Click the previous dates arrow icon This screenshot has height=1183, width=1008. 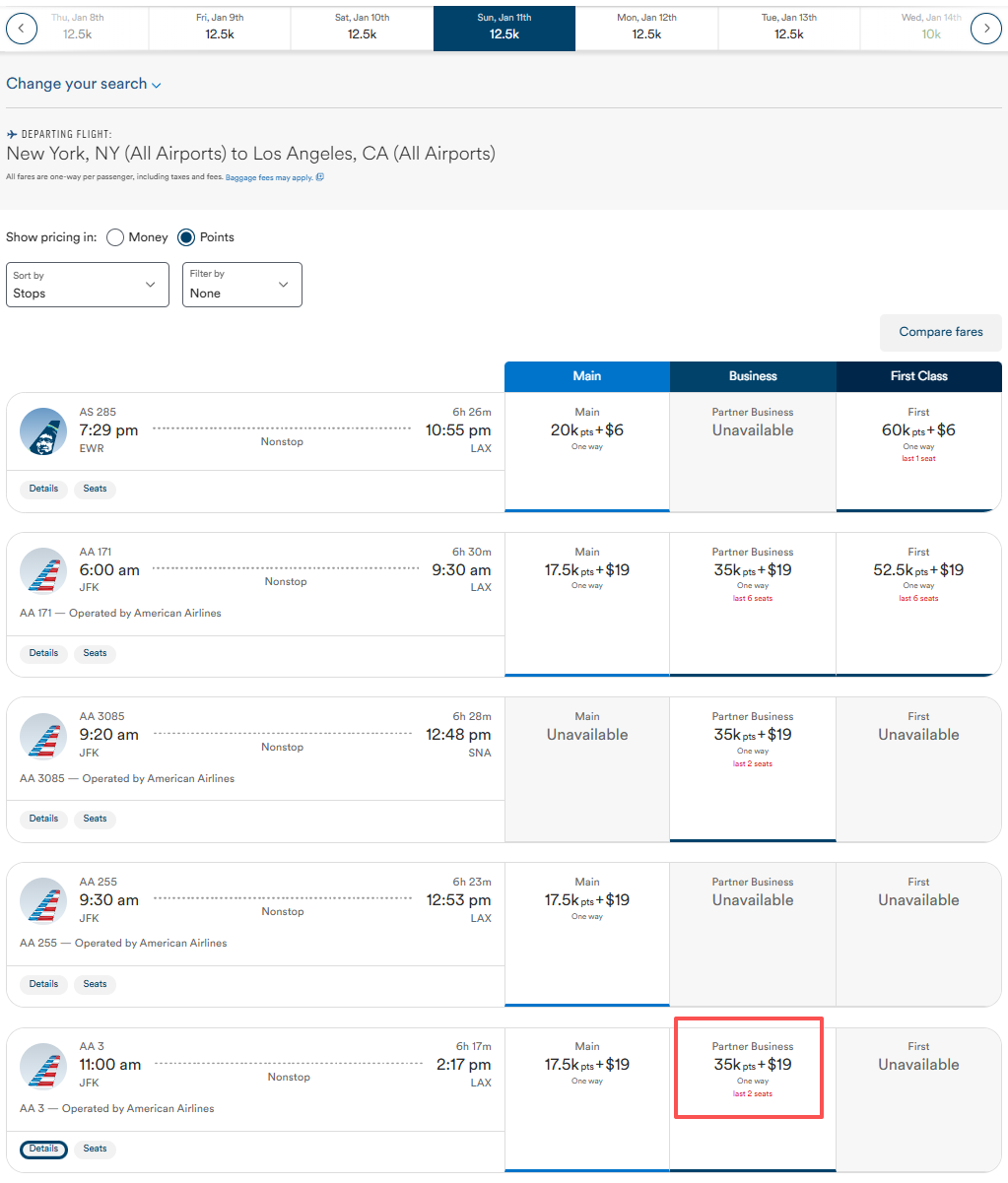(22, 29)
